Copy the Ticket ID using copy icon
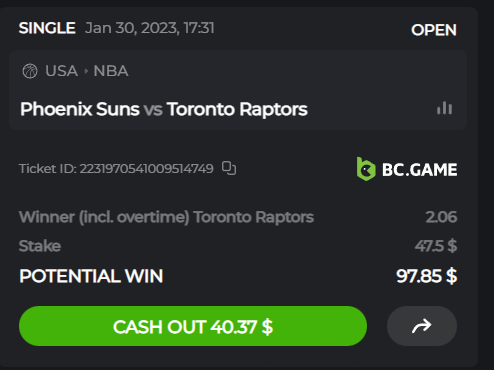This screenshot has height=370, width=494. click(x=229, y=168)
